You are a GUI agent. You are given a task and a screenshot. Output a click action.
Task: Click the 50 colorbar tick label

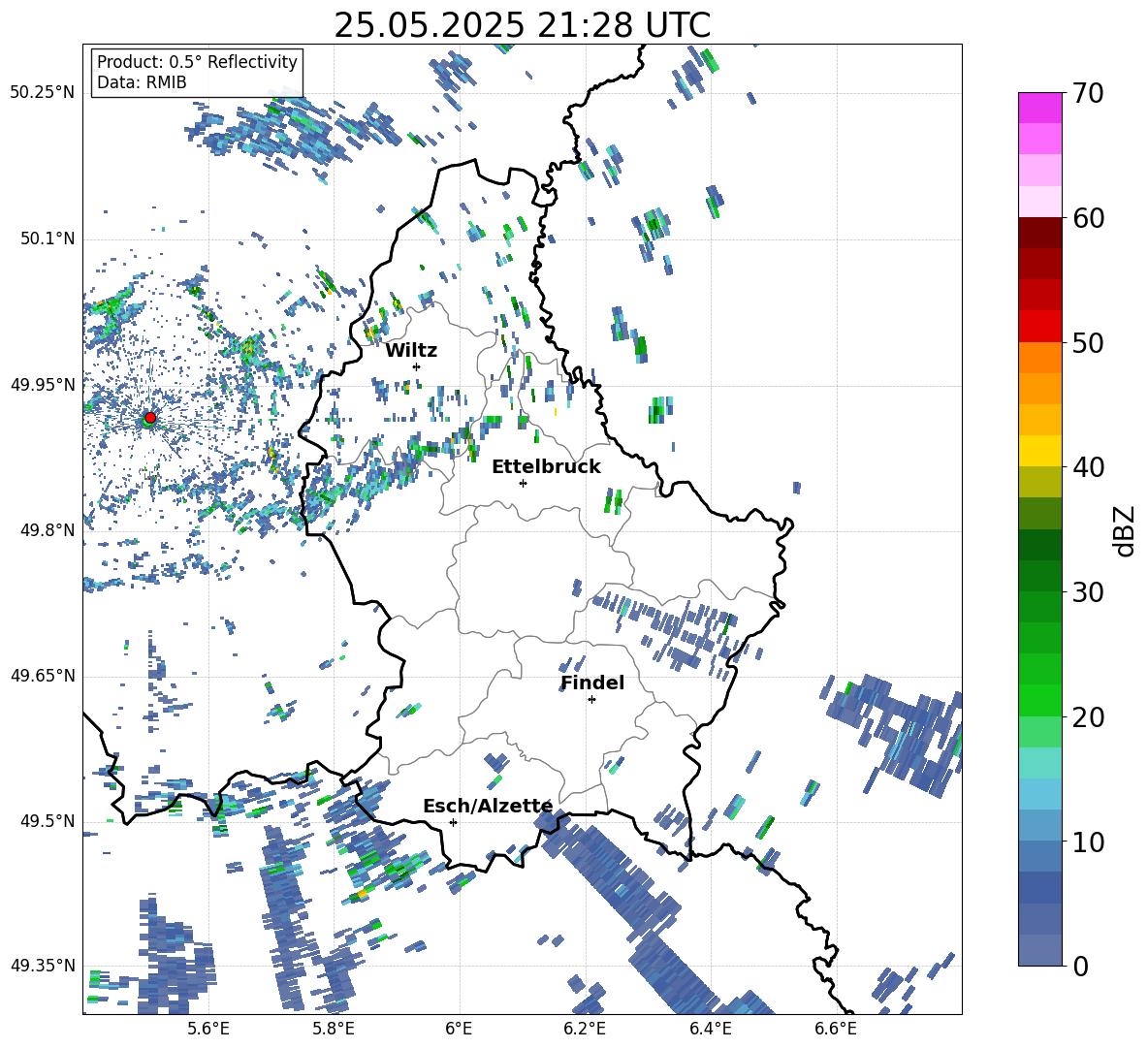1088,343
